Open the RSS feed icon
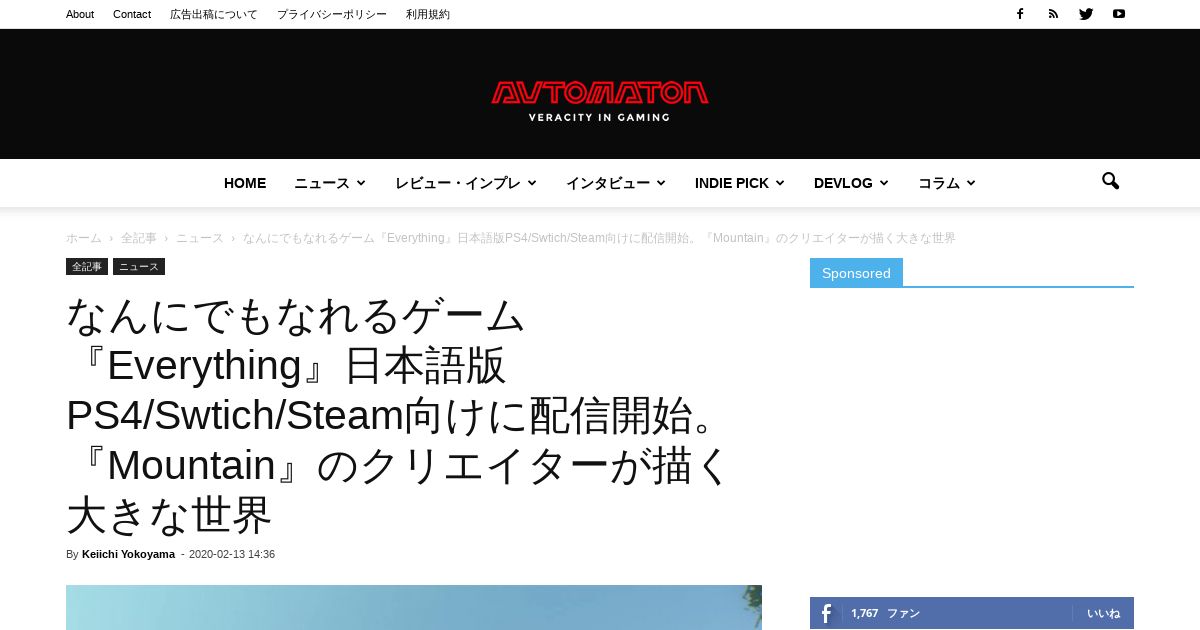The width and height of the screenshot is (1200, 630). click(1053, 14)
